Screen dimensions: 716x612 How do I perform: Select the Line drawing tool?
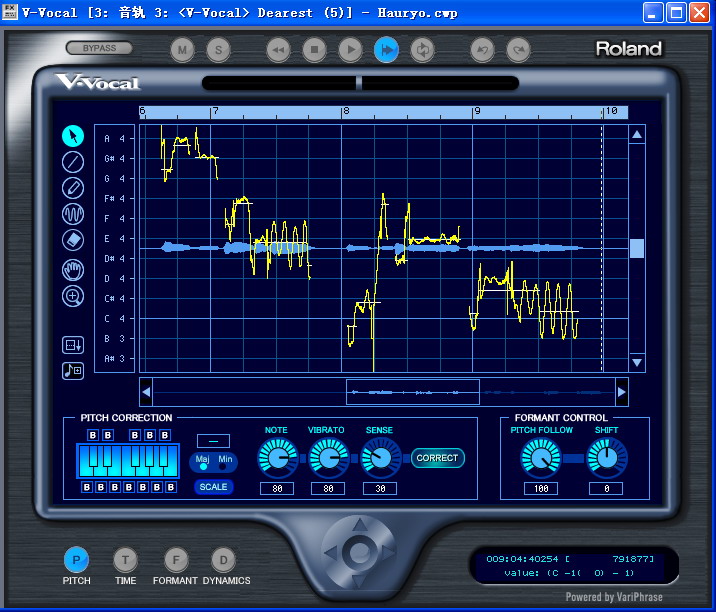pos(73,162)
